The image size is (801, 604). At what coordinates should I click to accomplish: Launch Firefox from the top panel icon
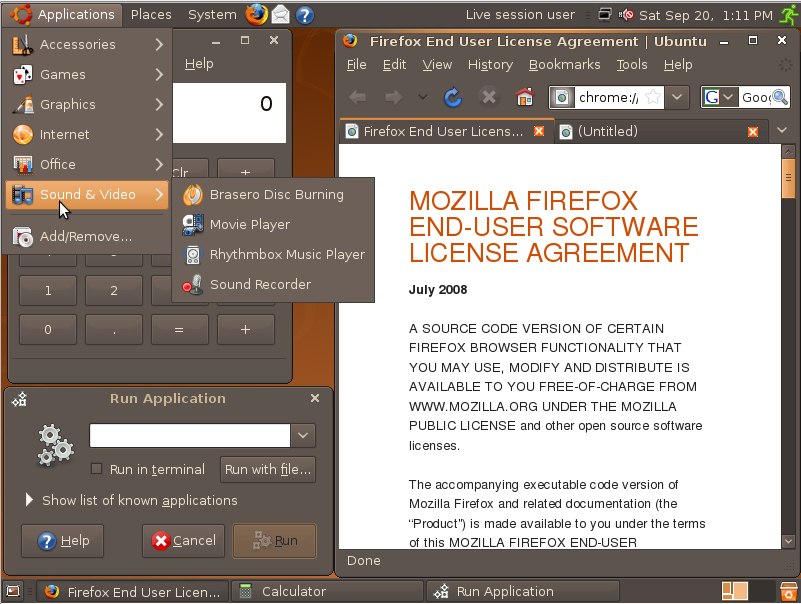(x=256, y=15)
